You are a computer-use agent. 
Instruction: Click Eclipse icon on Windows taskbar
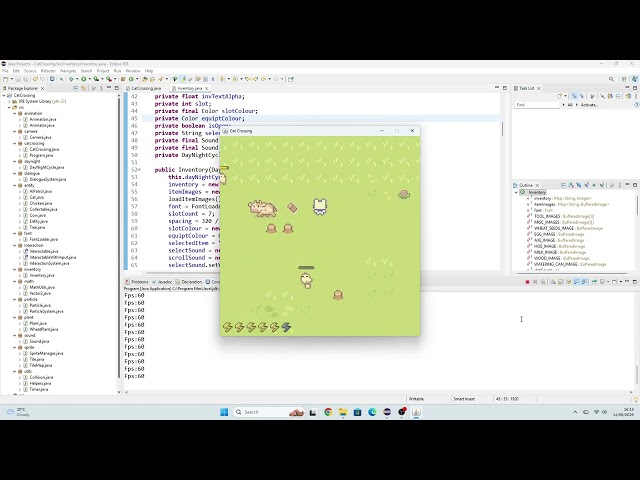387,412
